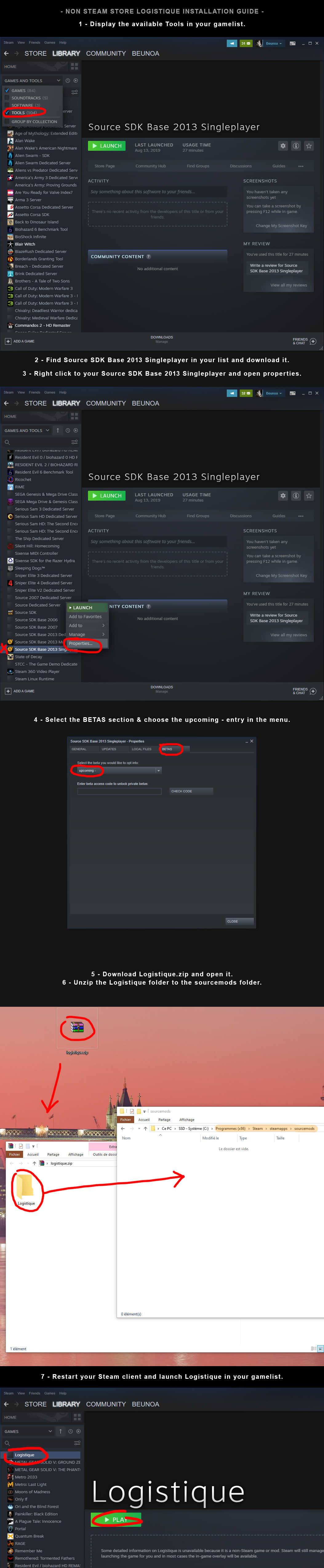The width and height of the screenshot is (324, 1568).
Task: Select the State of Decay list icon
Action: pos(10,657)
